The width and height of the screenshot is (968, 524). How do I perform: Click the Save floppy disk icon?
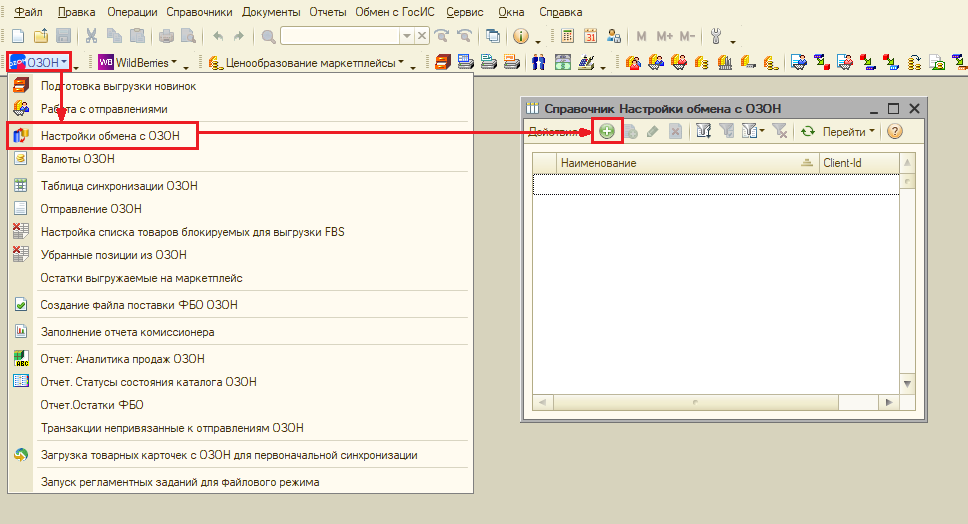click(x=63, y=36)
